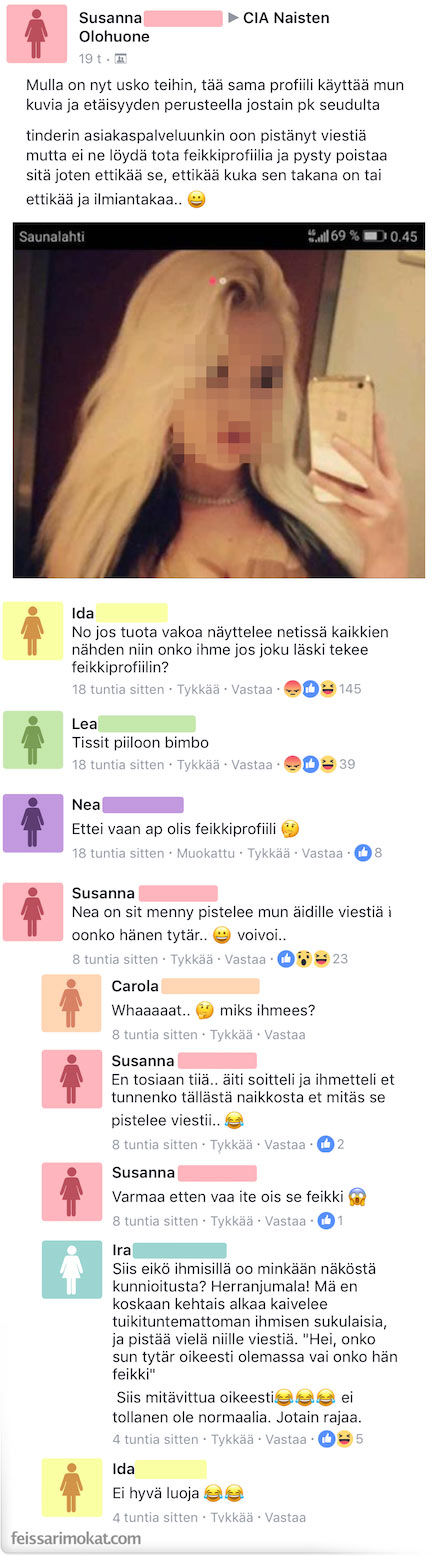This screenshot has height=1555, width=433.
Task: Click the feissarimokat.com watermark link
Action: point(76,1538)
